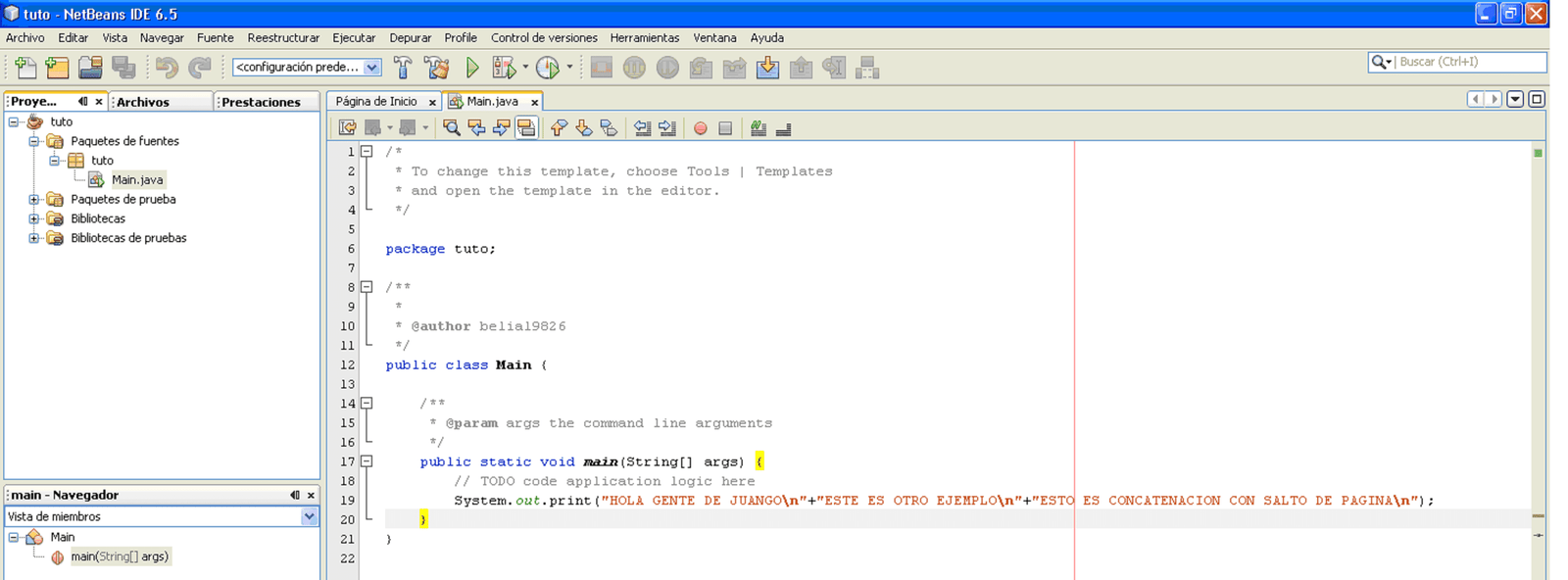Go to previous bookmark using editor toolbar

[559, 127]
